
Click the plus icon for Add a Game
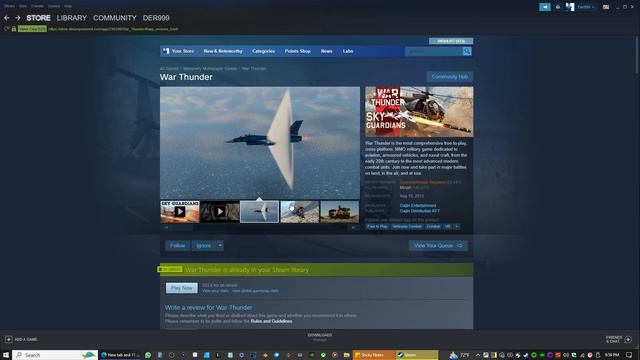(9, 339)
